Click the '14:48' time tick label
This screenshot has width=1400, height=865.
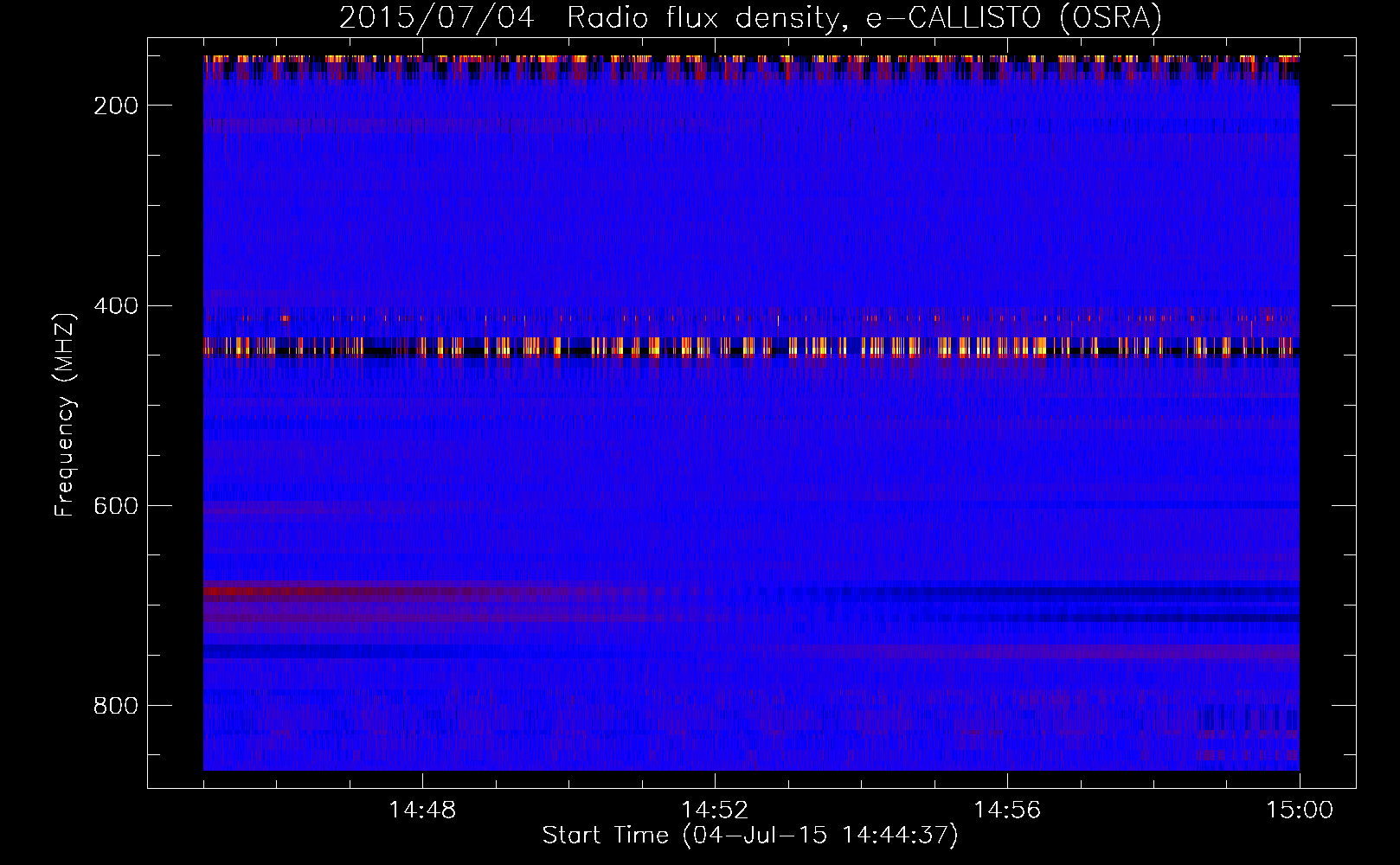[422, 811]
